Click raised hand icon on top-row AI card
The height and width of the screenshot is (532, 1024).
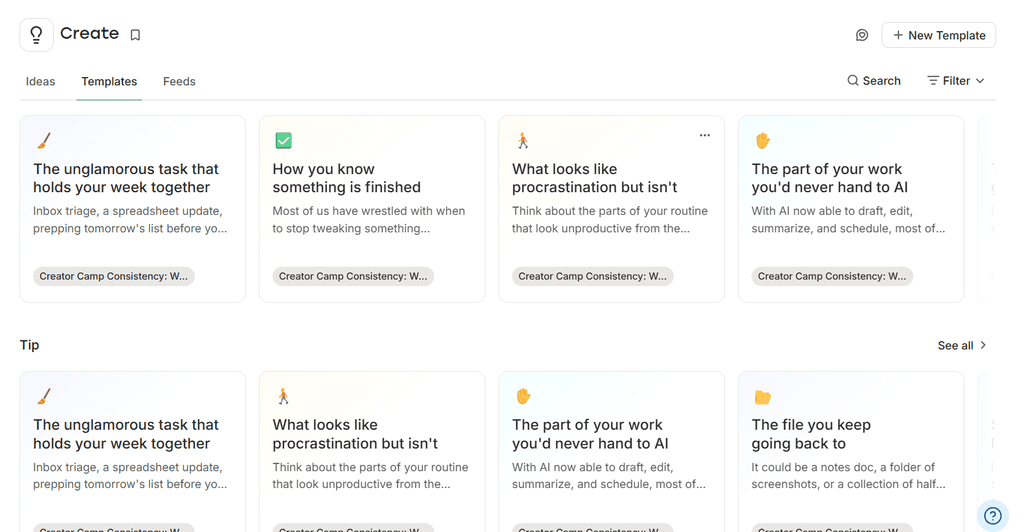762,140
